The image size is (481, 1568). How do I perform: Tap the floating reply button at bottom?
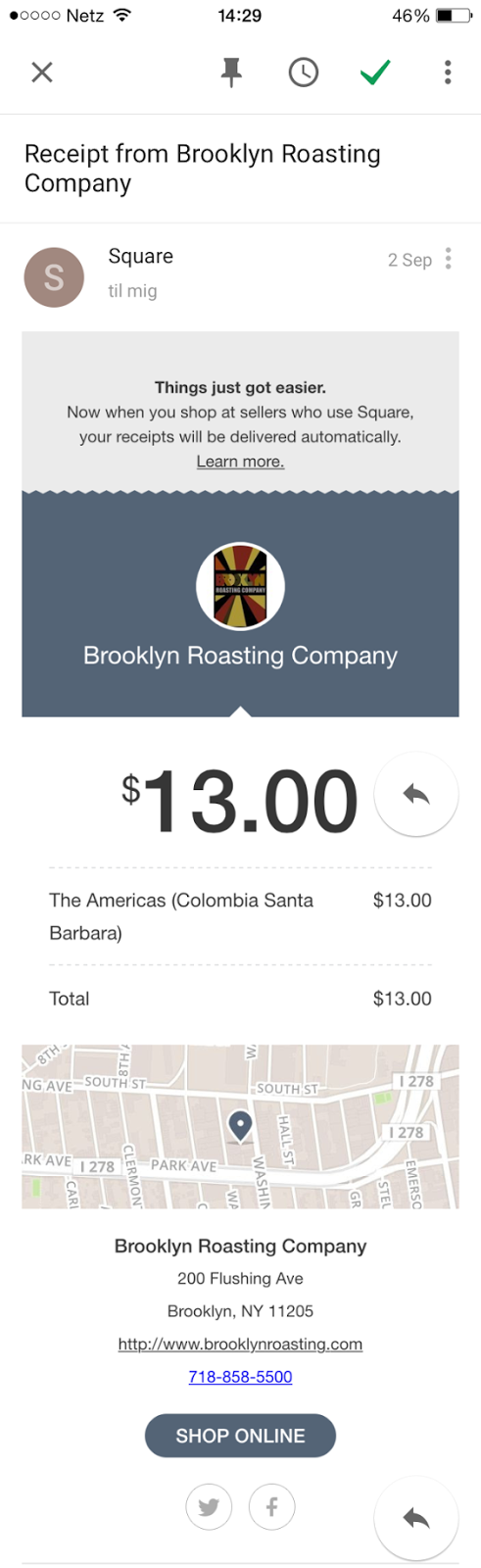[416, 1518]
